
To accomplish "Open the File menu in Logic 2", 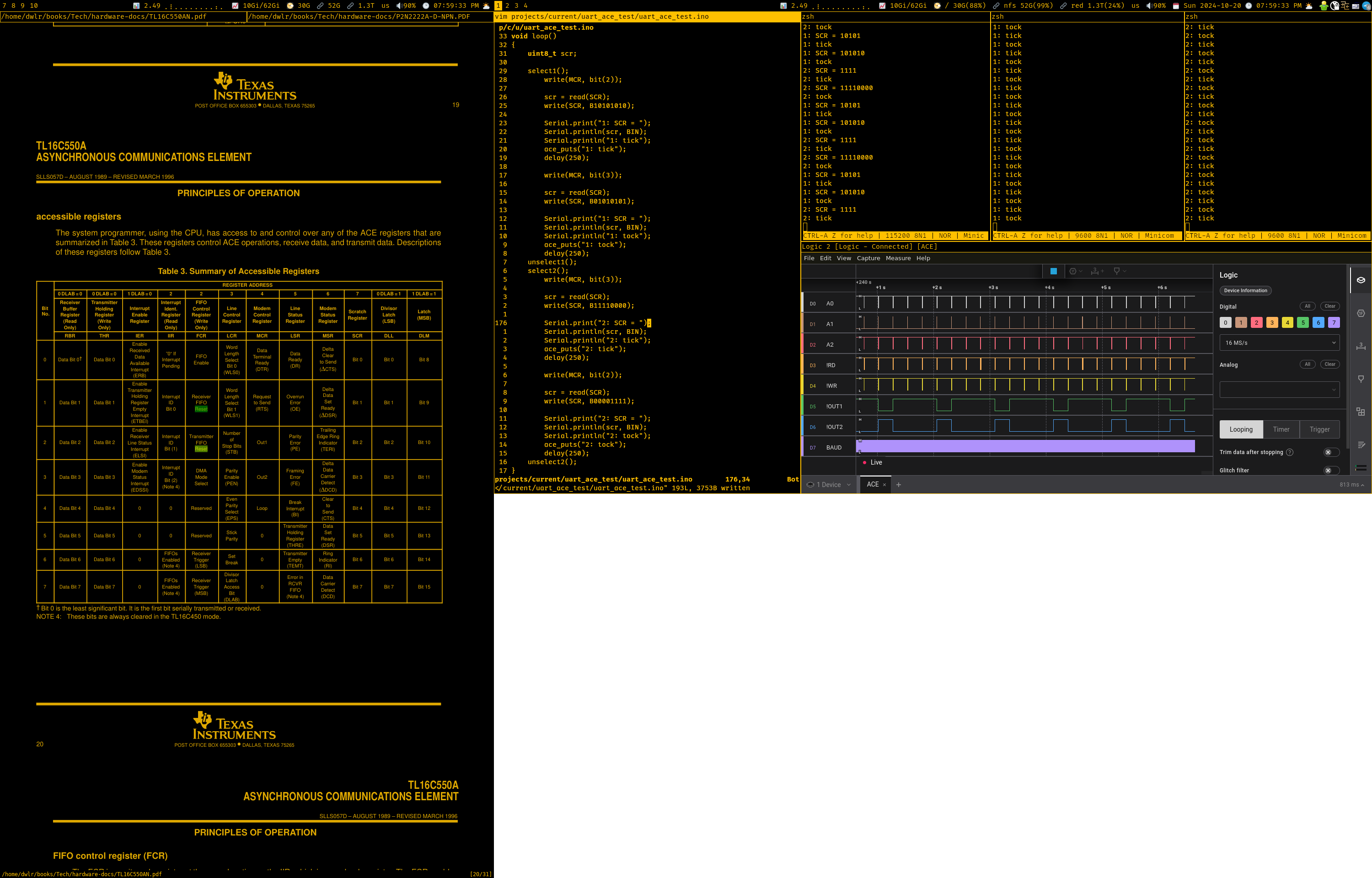I will click(x=809, y=258).
